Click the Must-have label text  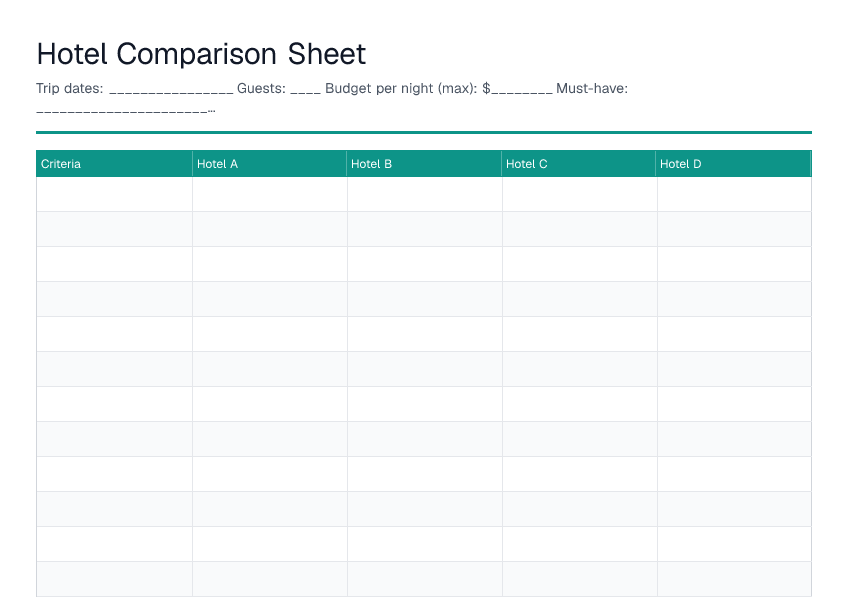(x=592, y=88)
